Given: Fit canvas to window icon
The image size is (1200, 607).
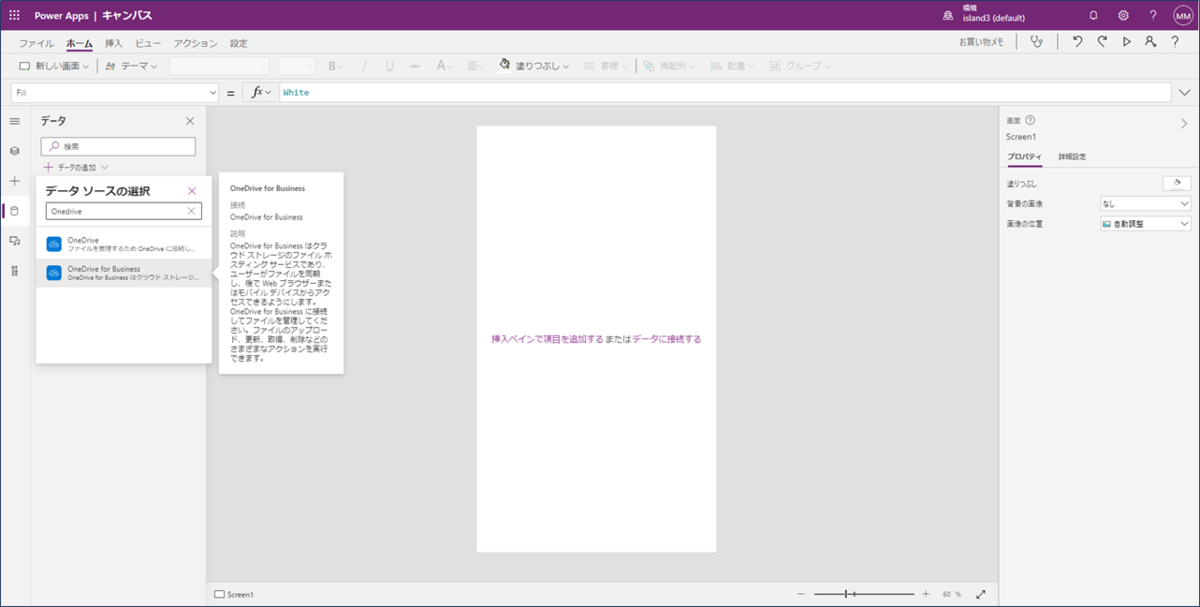Looking at the screenshot, I should click(x=980, y=594).
